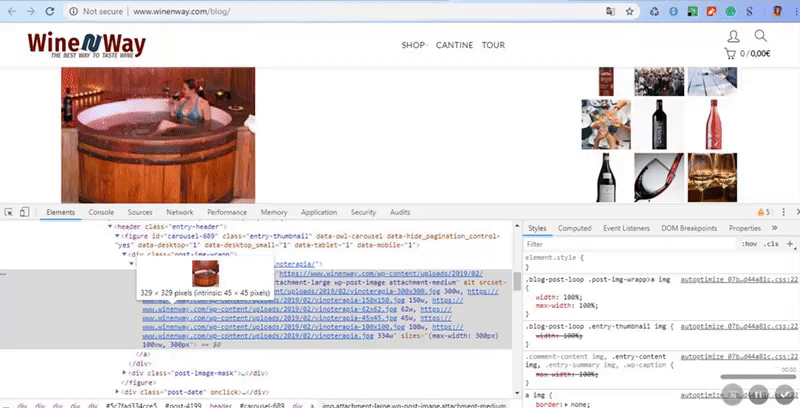Open the green square extension icon
The image size is (800, 408).
coord(692,11)
